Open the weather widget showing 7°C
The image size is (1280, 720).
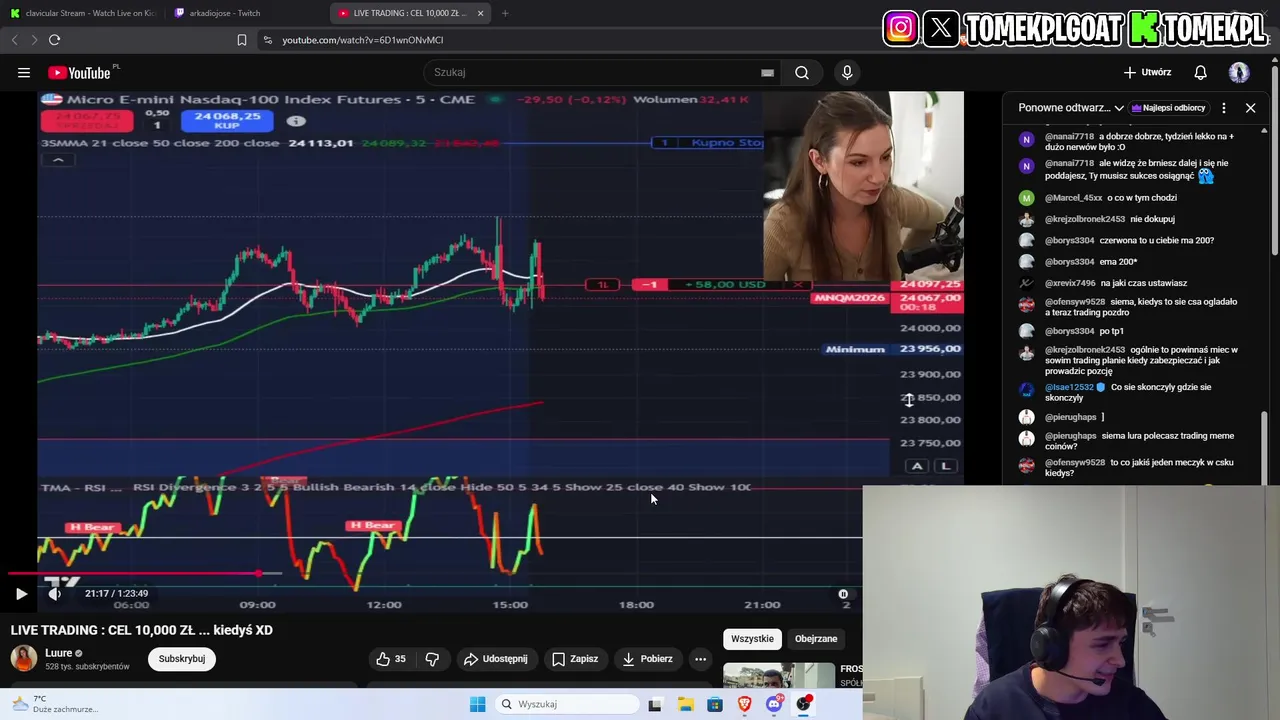54,704
